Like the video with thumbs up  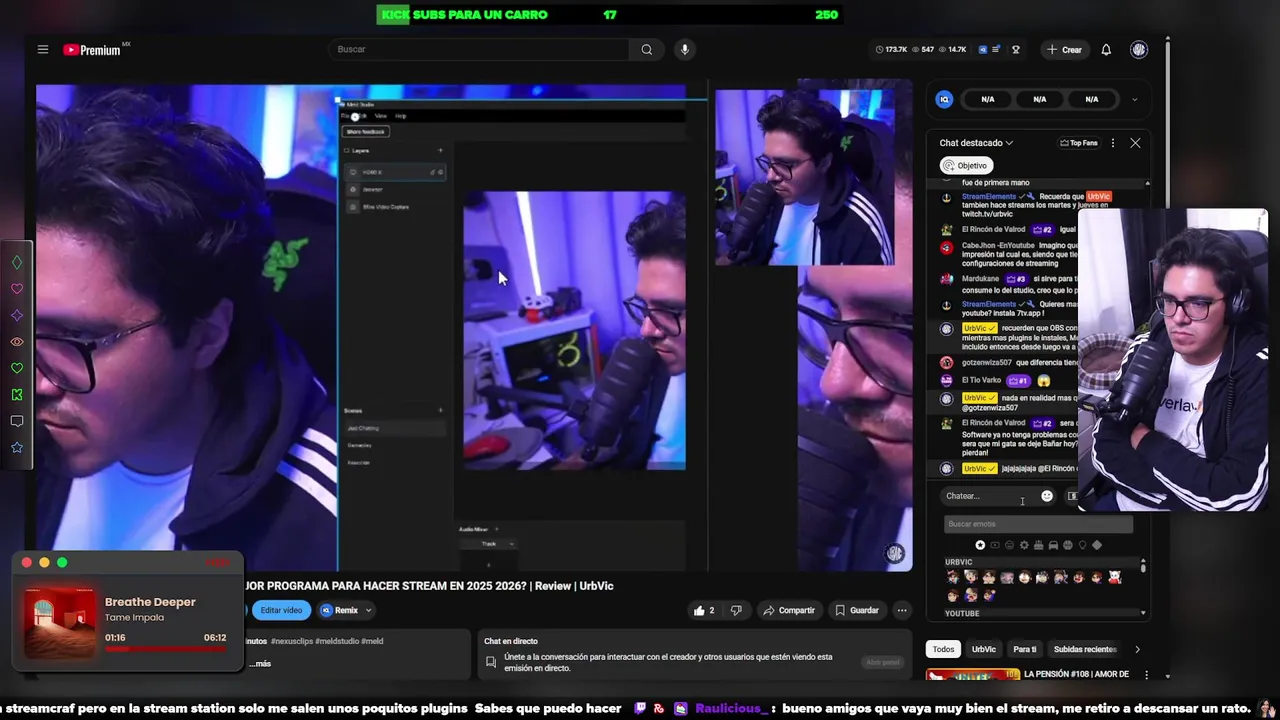pyautogui.click(x=703, y=610)
